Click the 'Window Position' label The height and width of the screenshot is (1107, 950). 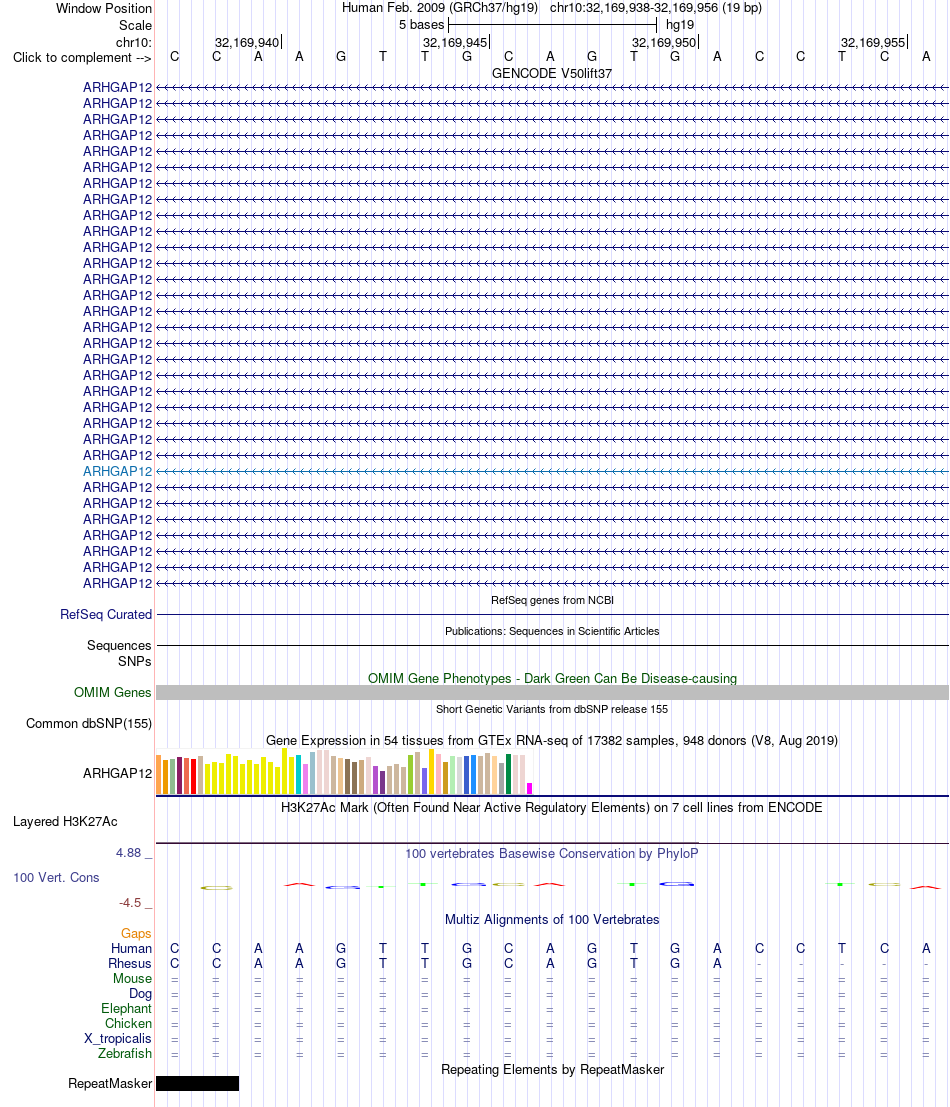(104, 8)
